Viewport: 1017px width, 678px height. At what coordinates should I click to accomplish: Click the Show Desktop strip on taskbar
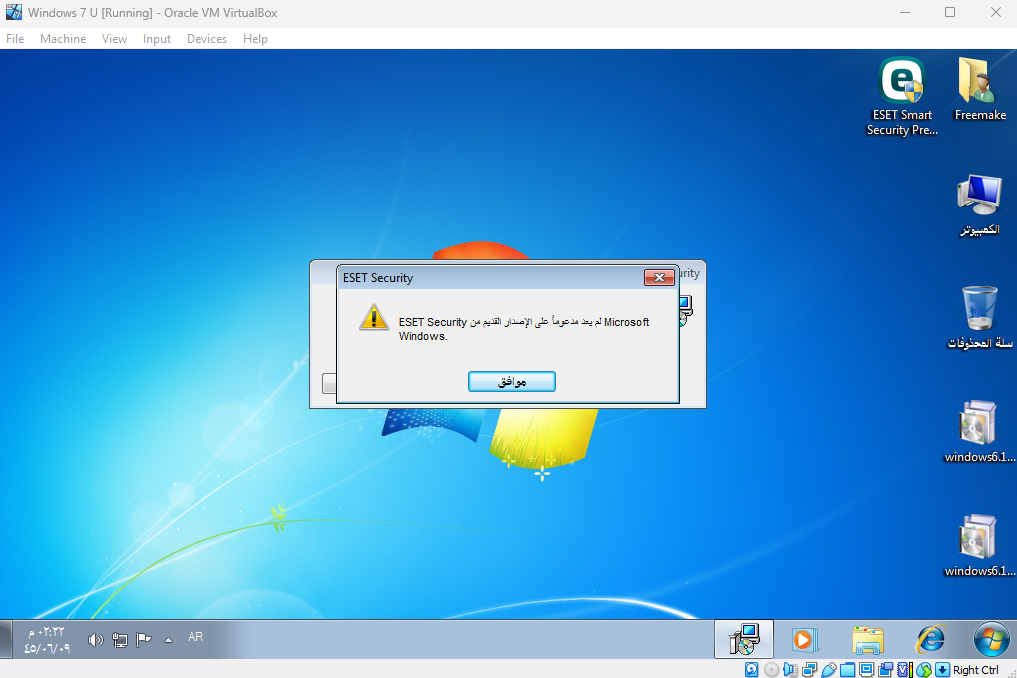(5, 639)
